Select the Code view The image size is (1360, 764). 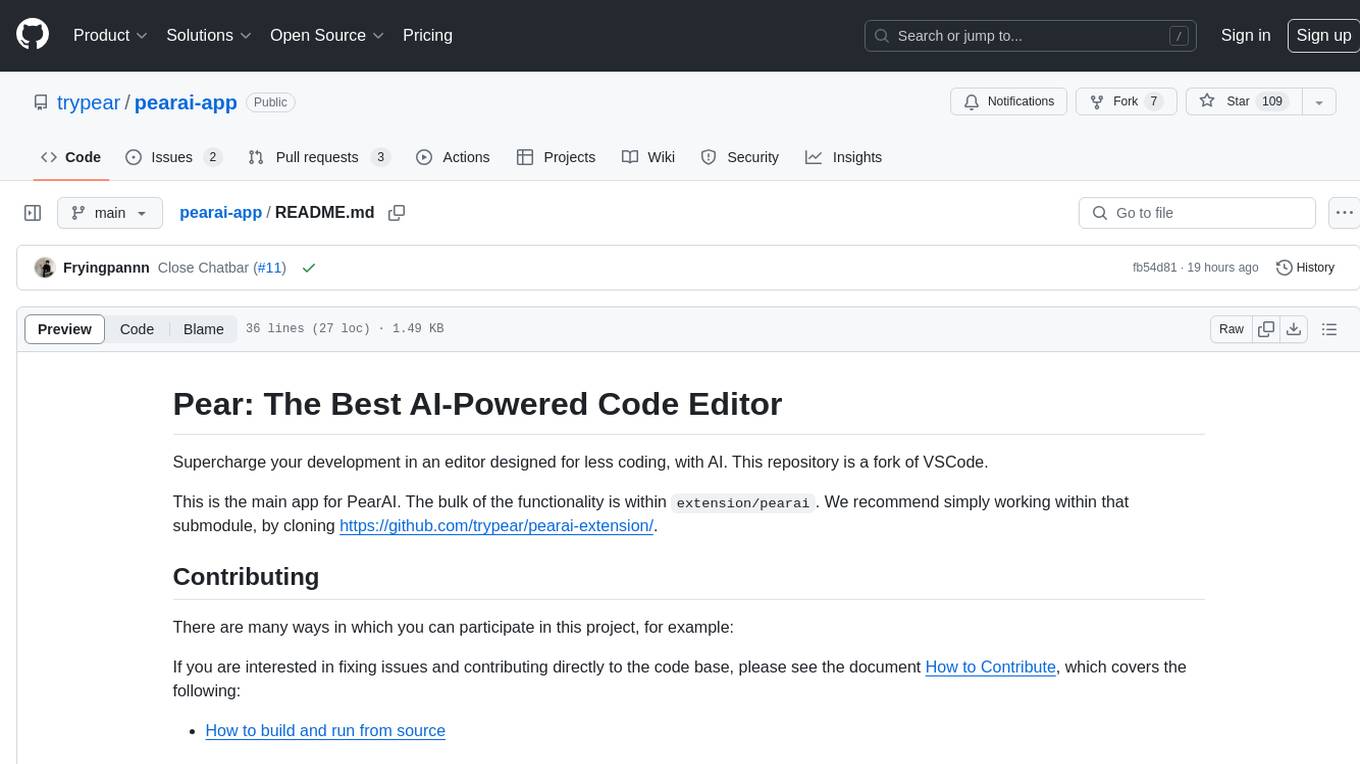137,329
